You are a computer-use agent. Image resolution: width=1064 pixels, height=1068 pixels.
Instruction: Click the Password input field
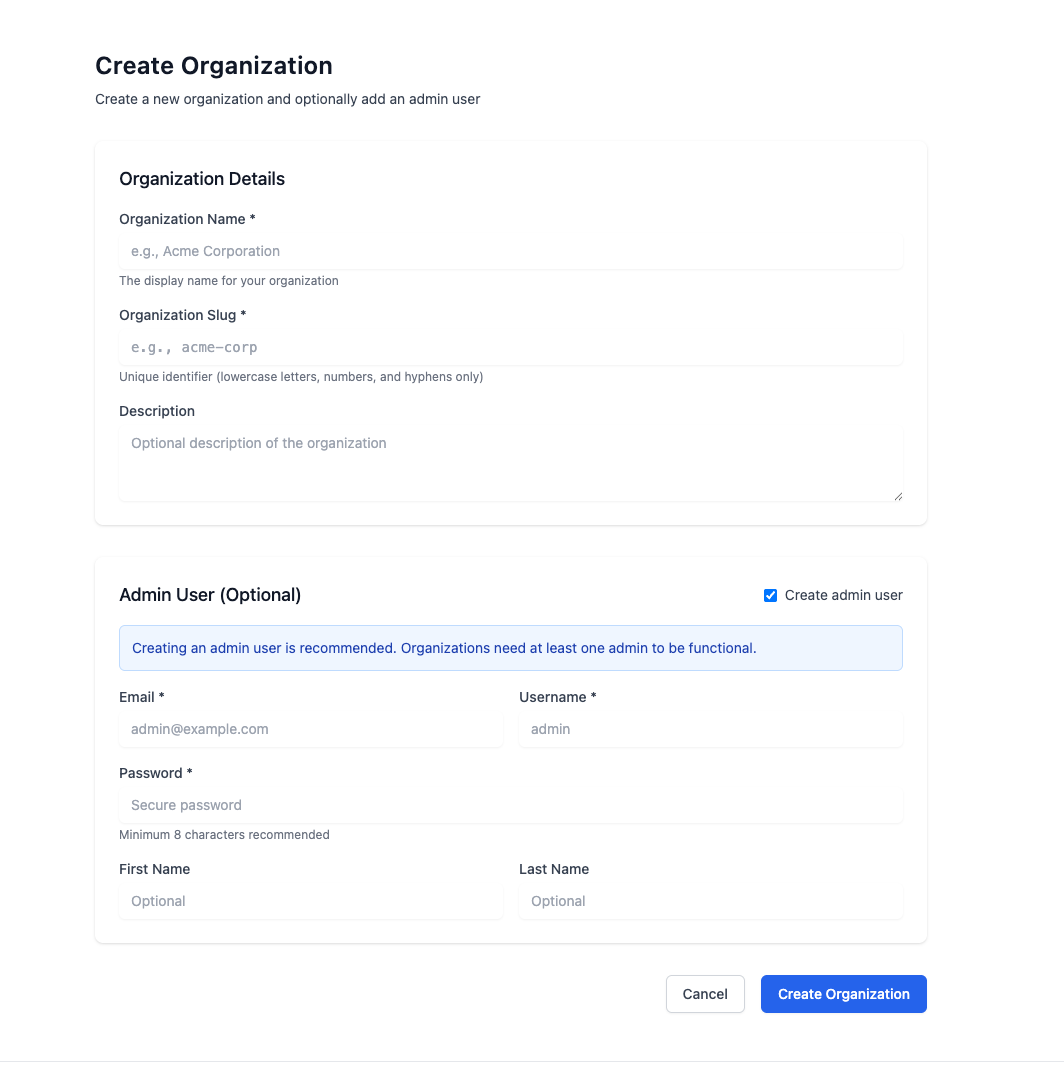pos(511,805)
